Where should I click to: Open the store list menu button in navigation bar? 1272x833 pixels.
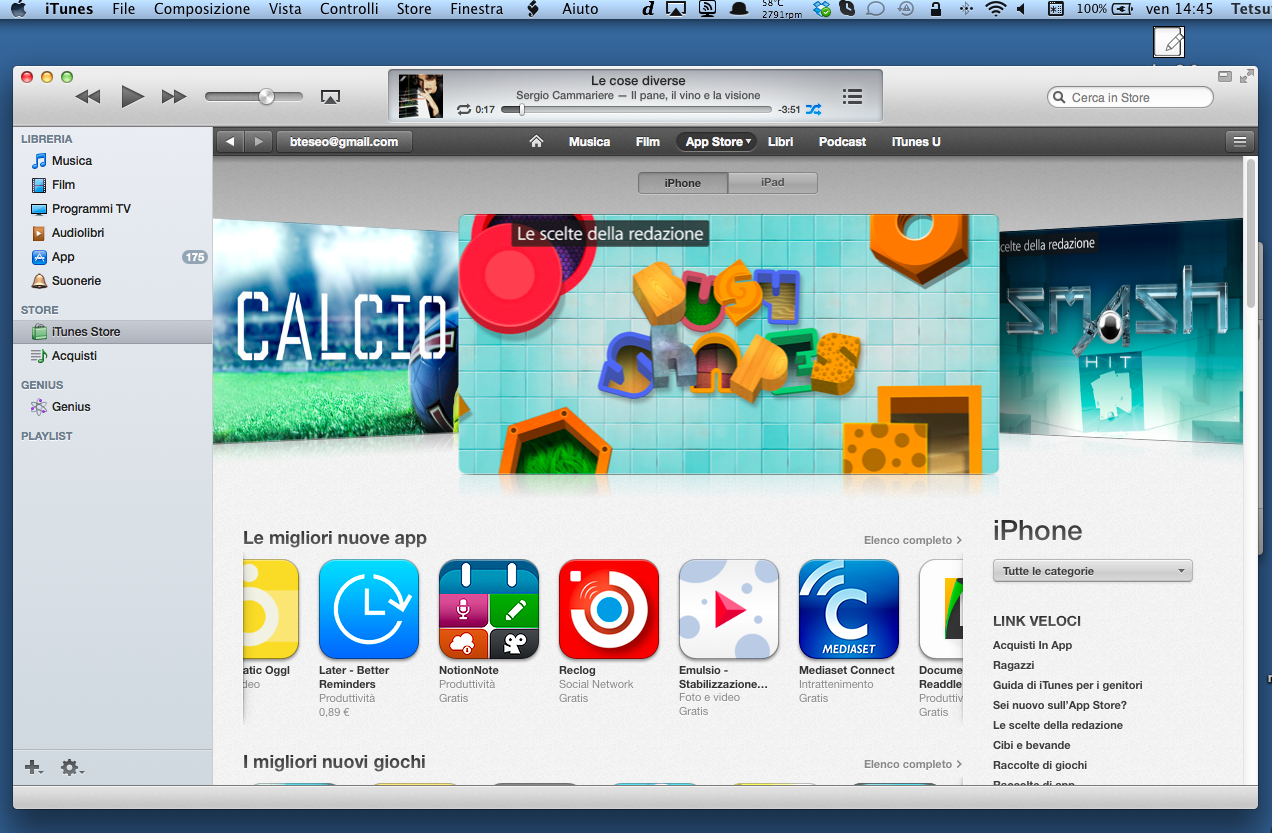1241,142
